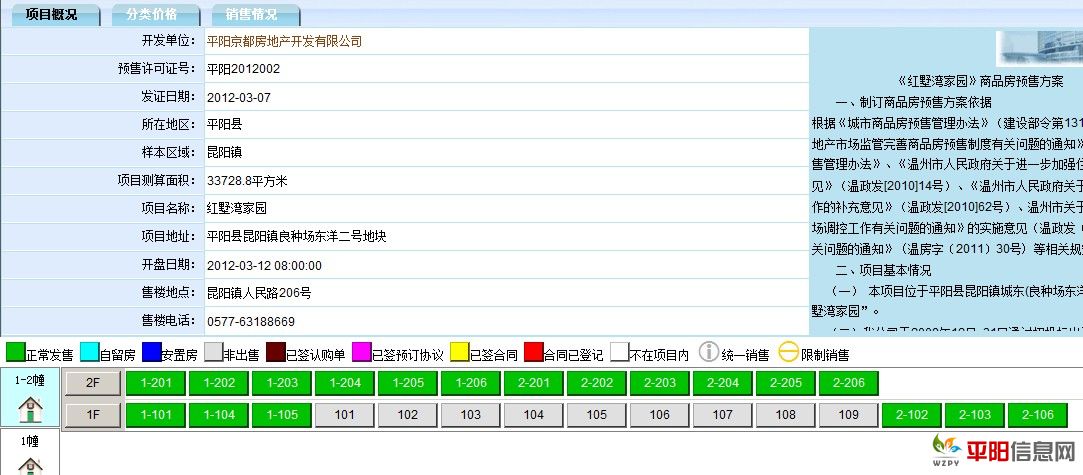Click gray unit 103

click(471, 415)
